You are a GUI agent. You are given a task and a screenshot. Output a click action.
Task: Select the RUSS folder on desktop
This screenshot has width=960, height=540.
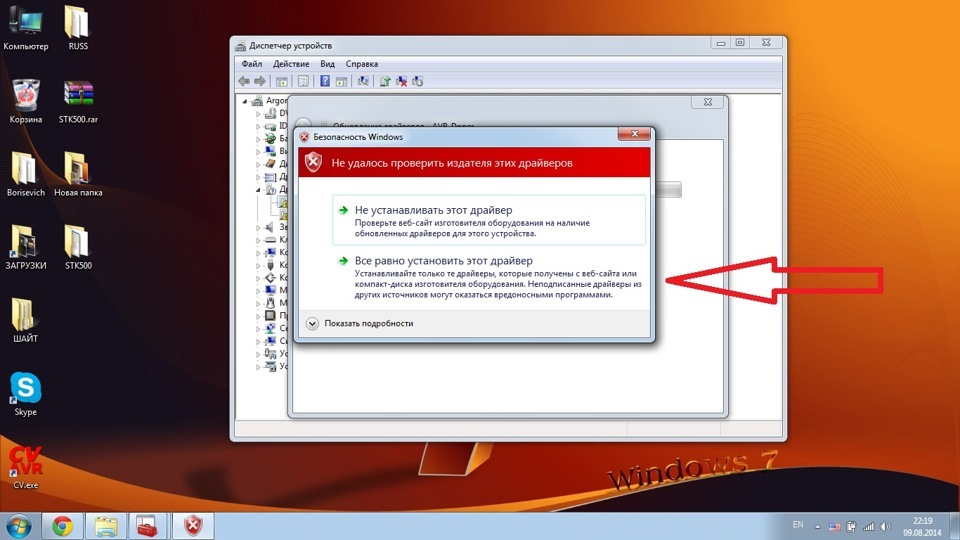[x=78, y=28]
